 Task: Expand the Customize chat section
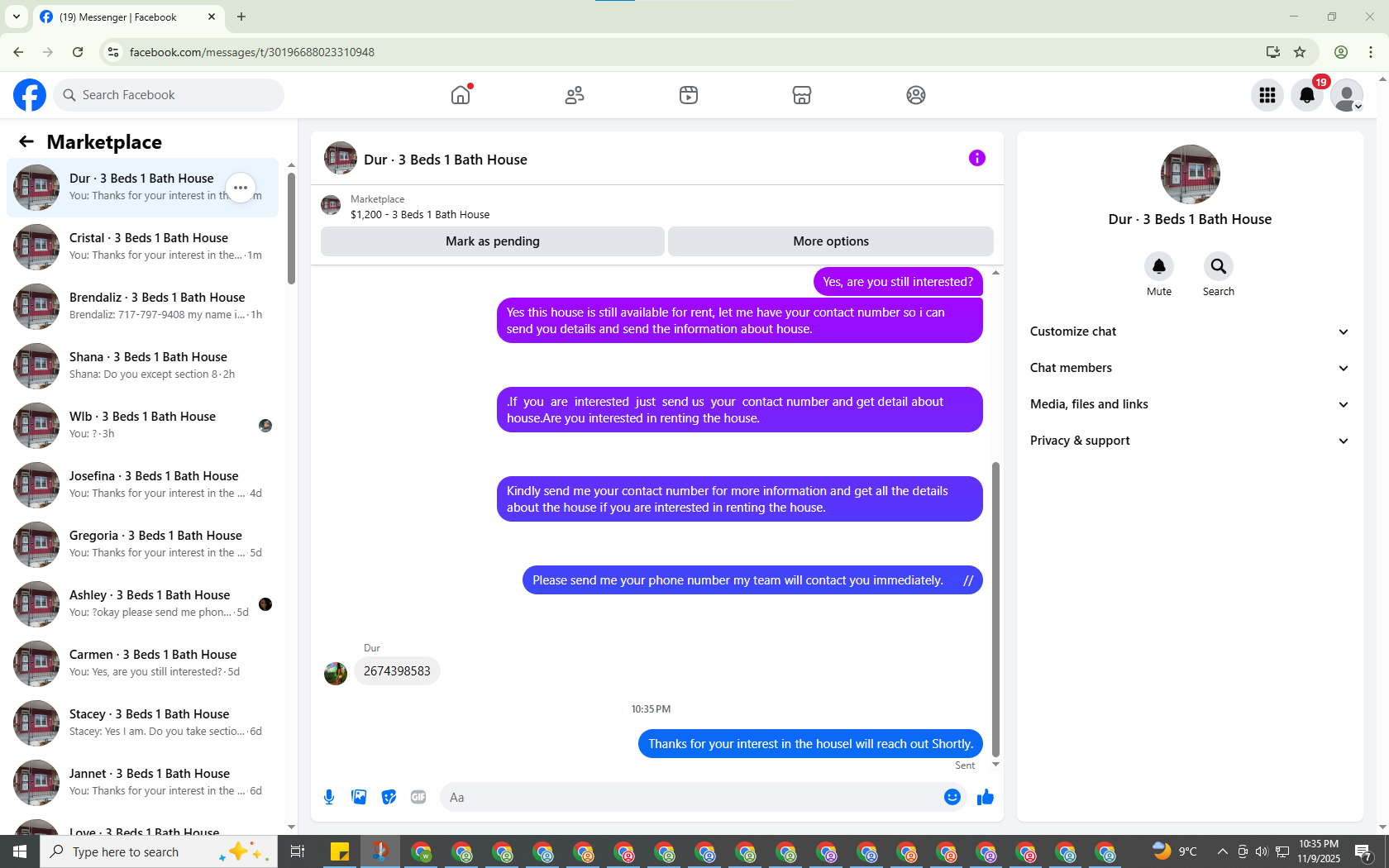(x=1190, y=331)
